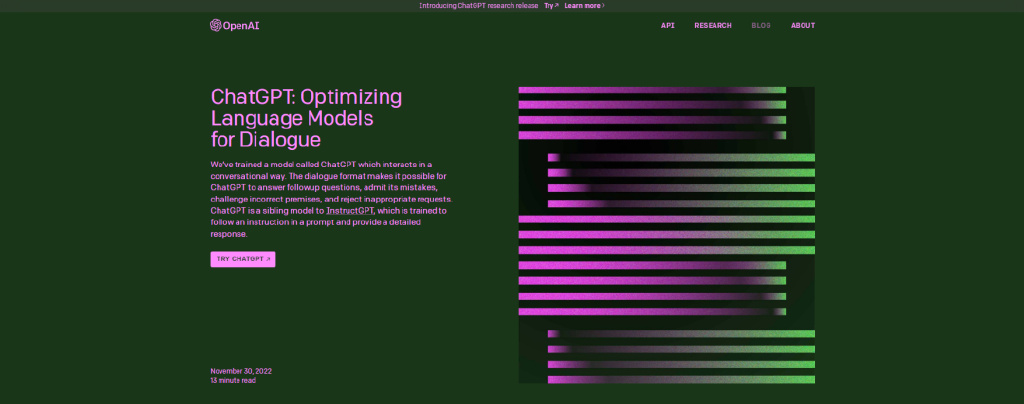The width and height of the screenshot is (1024, 404).
Task: Click the purple and green bars artwork
Action: click(x=666, y=235)
